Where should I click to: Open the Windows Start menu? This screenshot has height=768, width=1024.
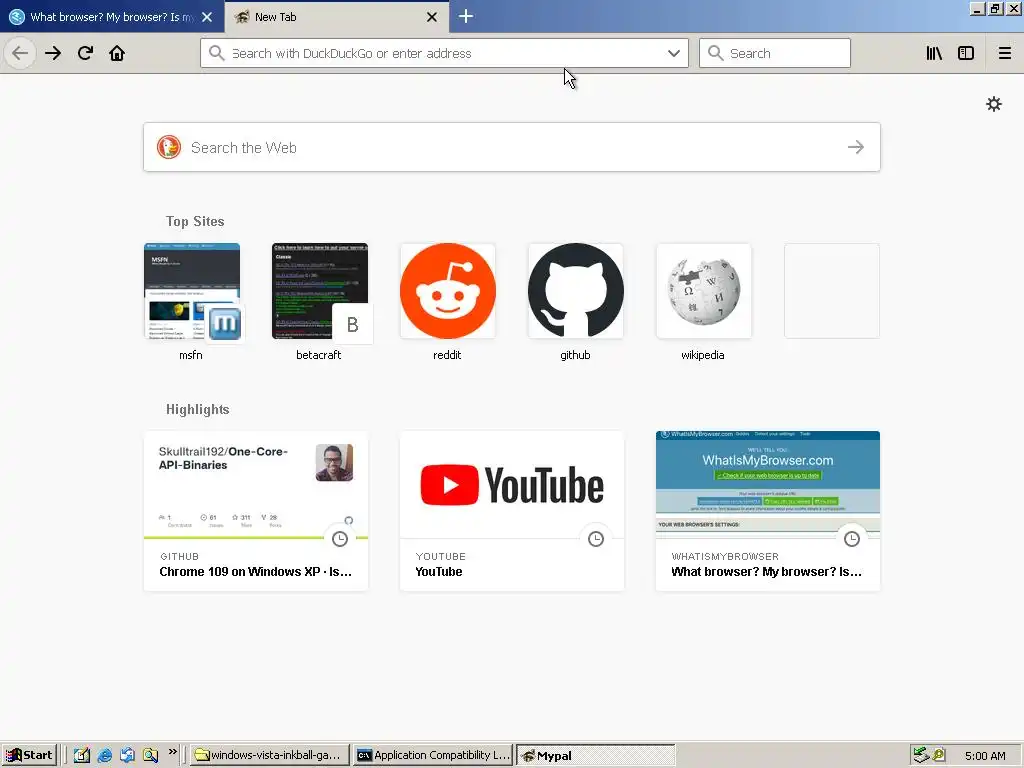click(x=29, y=755)
